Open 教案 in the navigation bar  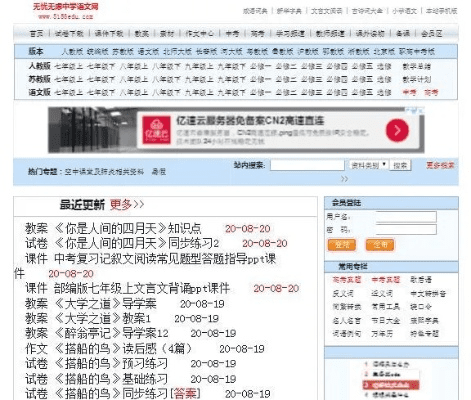click(x=141, y=34)
